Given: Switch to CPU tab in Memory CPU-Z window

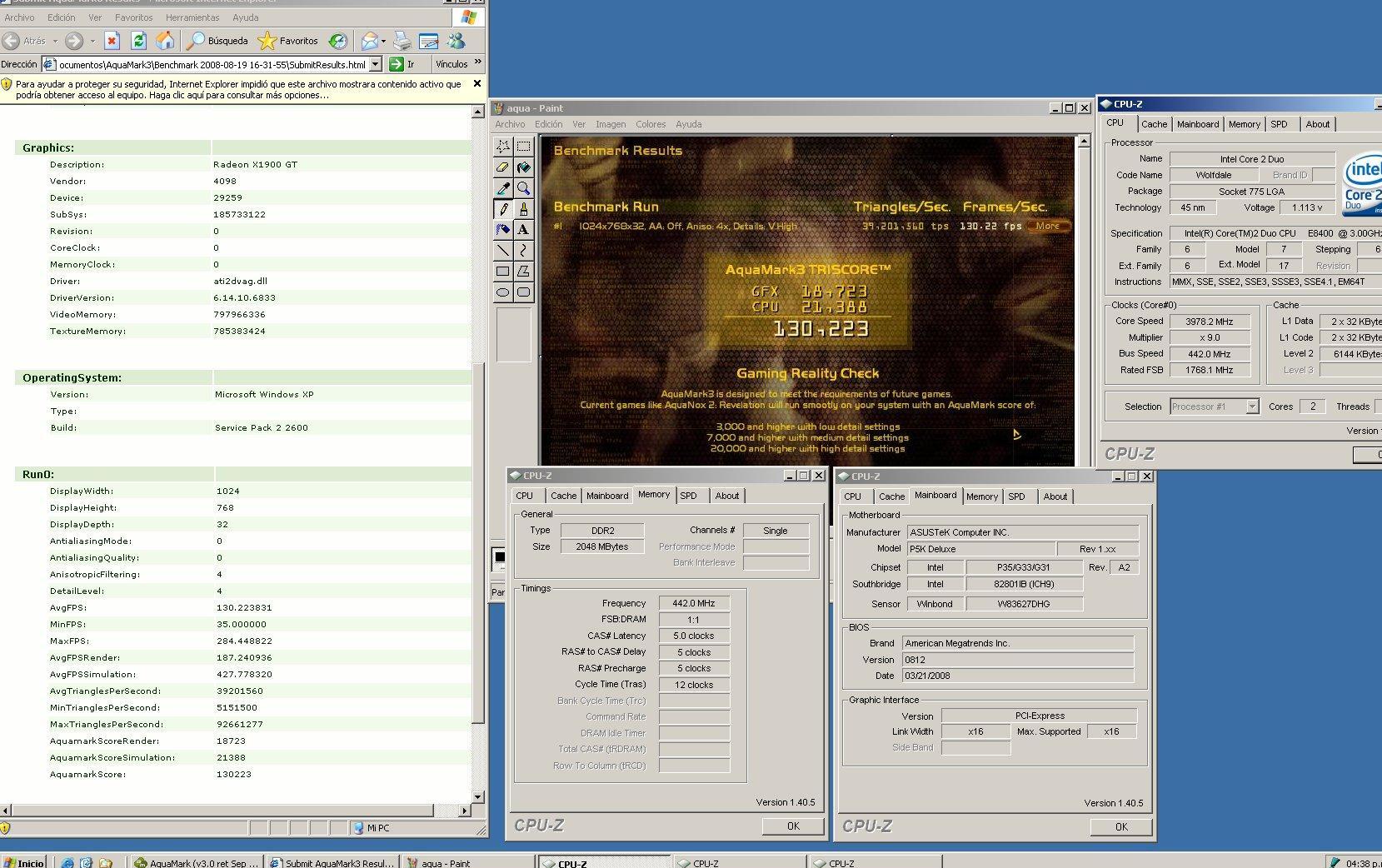Looking at the screenshot, I should click(525, 496).
